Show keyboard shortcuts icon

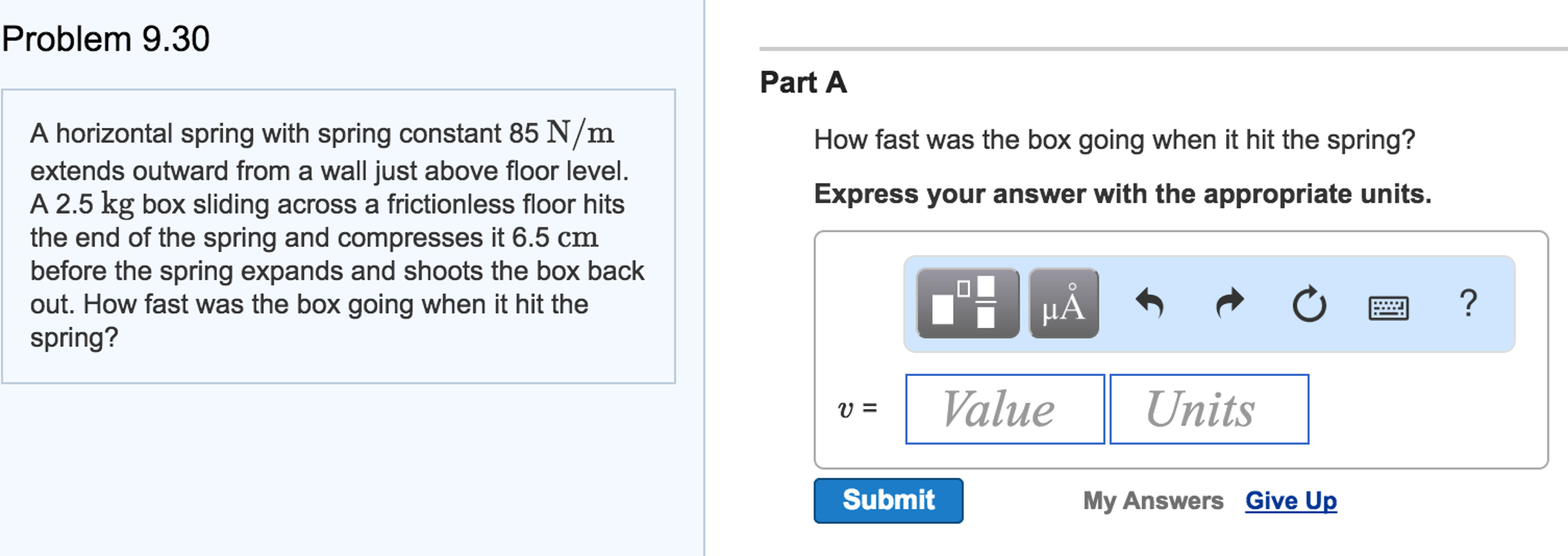pyautogui.click(x=1388, y=307)
